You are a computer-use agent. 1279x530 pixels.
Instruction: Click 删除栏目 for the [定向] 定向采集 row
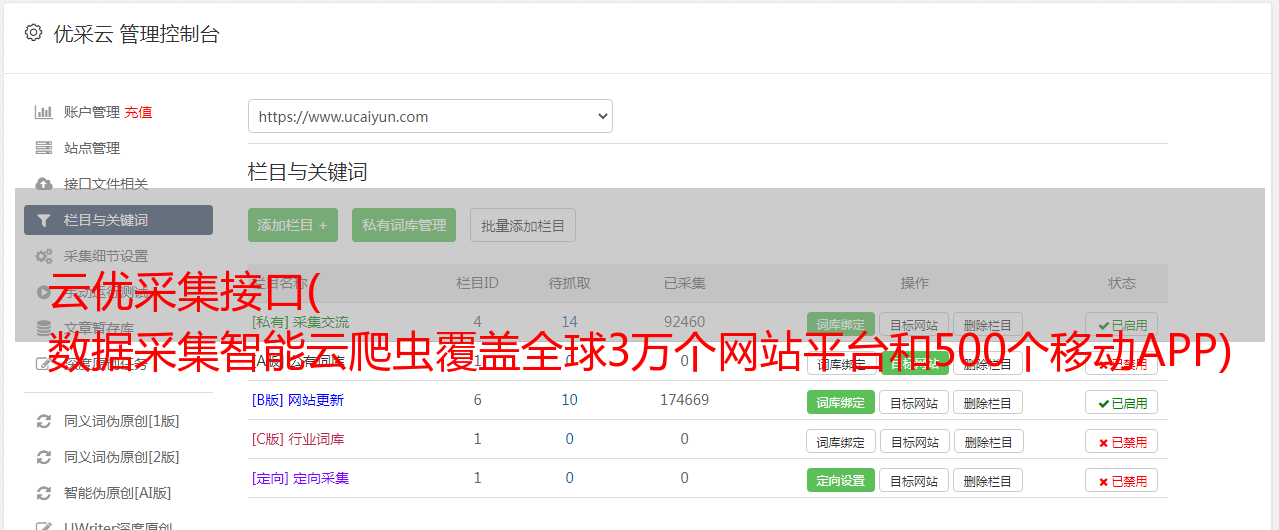[x=988, y=480]
